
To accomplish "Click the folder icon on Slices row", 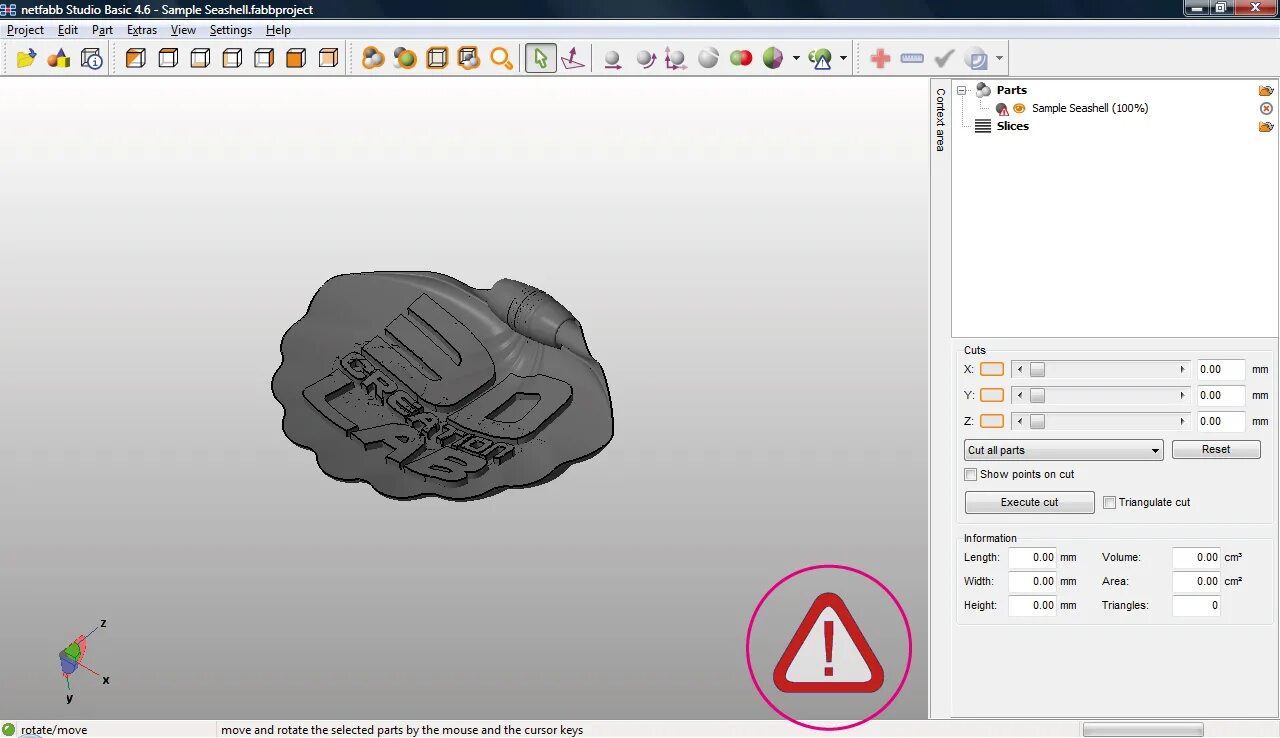I will [1266, 126].
